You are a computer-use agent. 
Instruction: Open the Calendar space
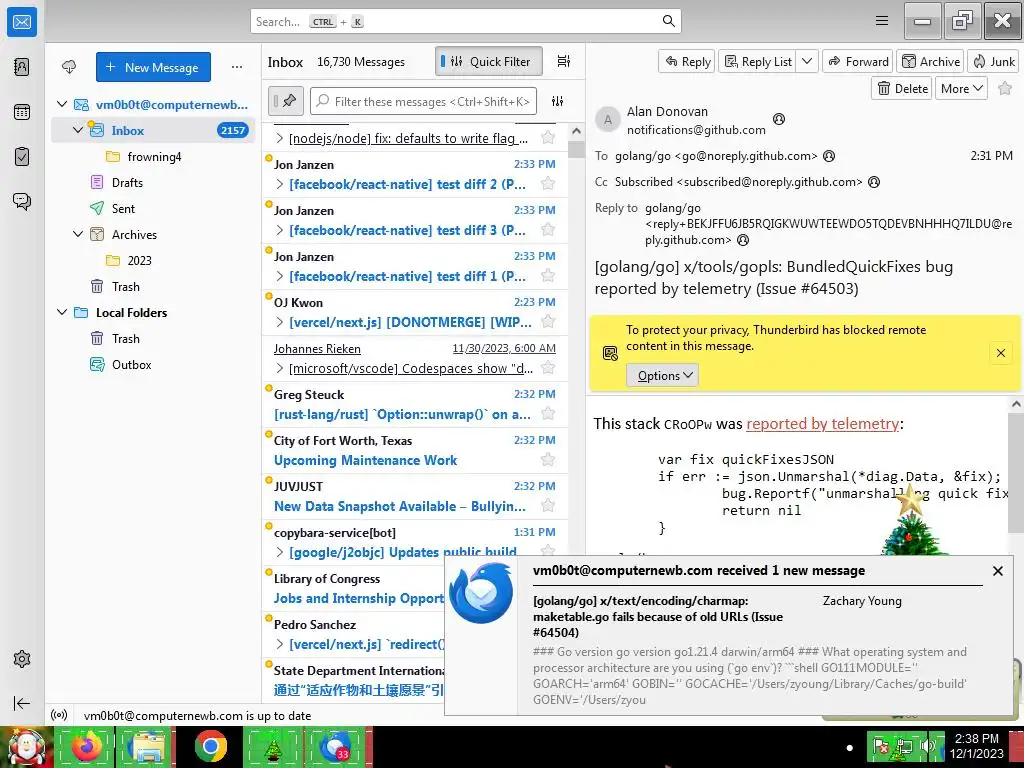coord(22,112)
